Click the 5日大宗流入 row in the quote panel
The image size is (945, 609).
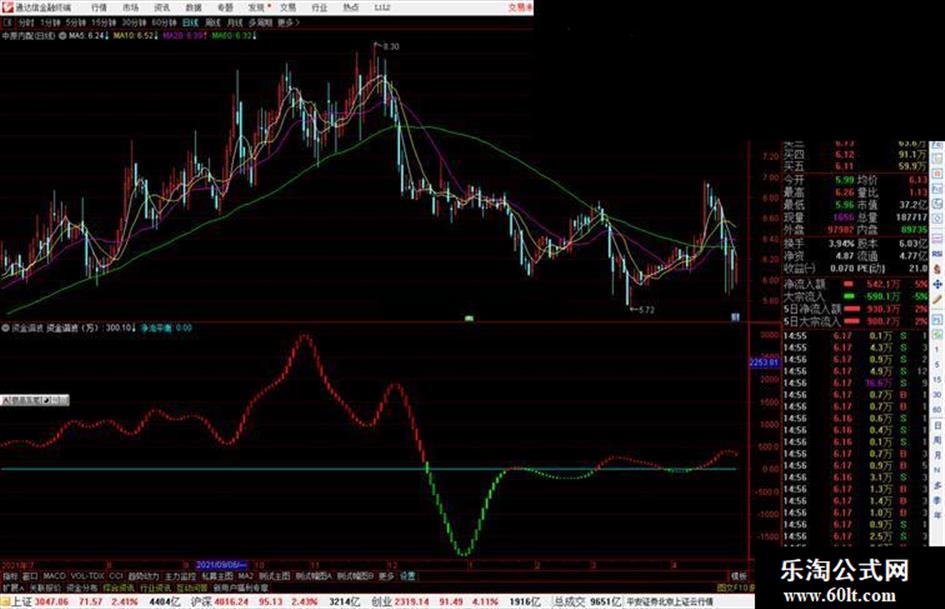pos(855,321)
